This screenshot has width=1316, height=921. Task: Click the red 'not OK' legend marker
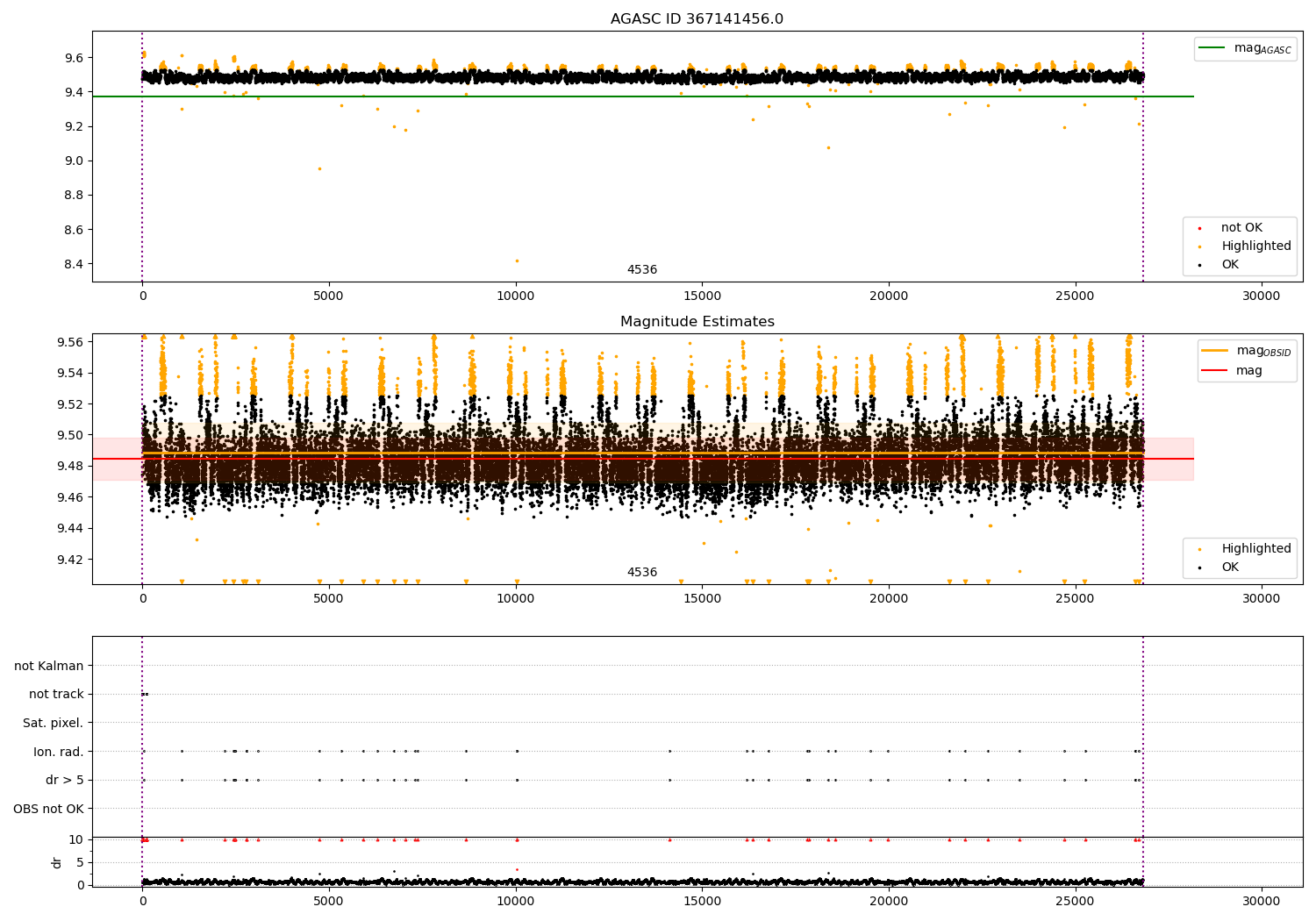1199,228
